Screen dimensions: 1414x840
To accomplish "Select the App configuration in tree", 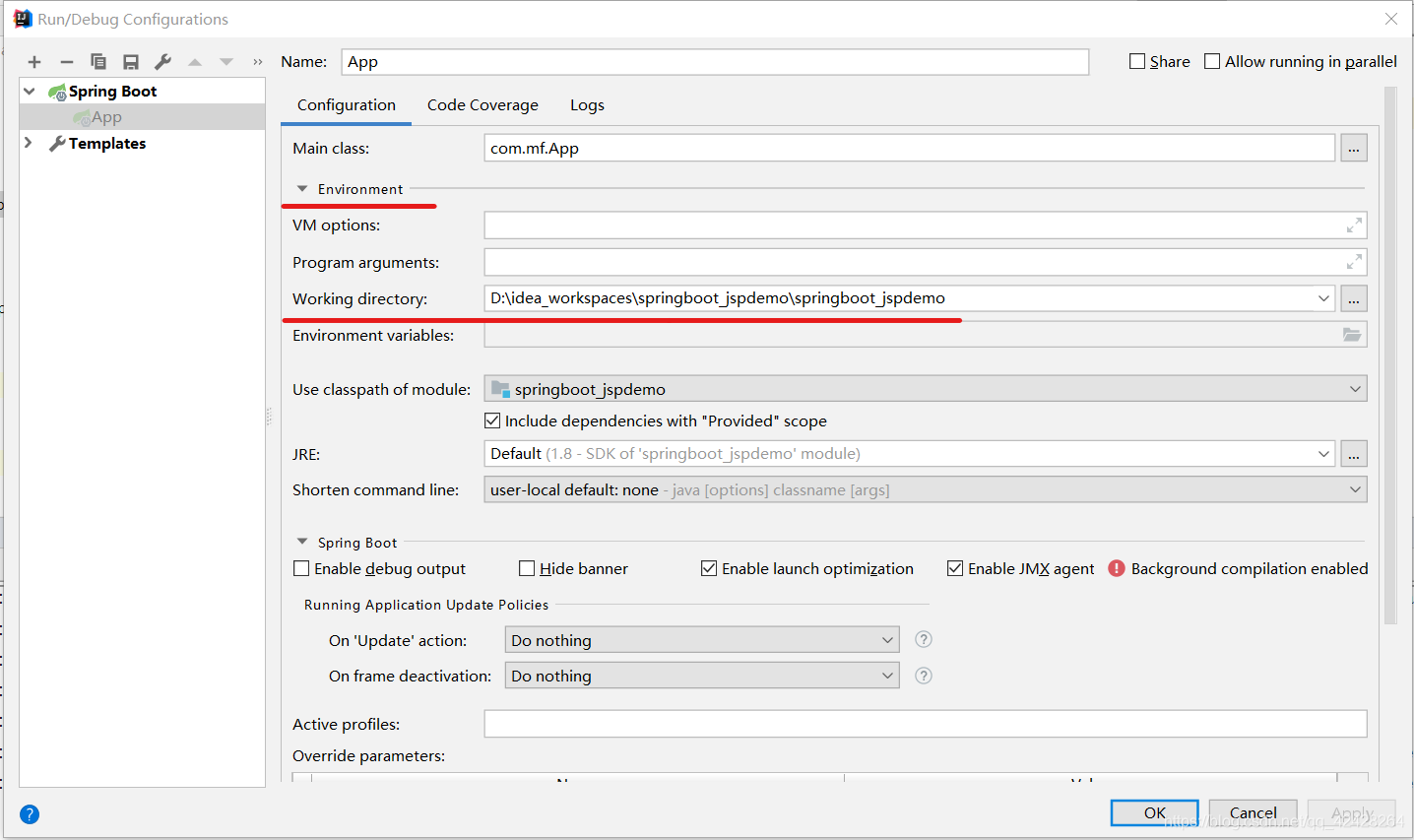I will (143, 117).
